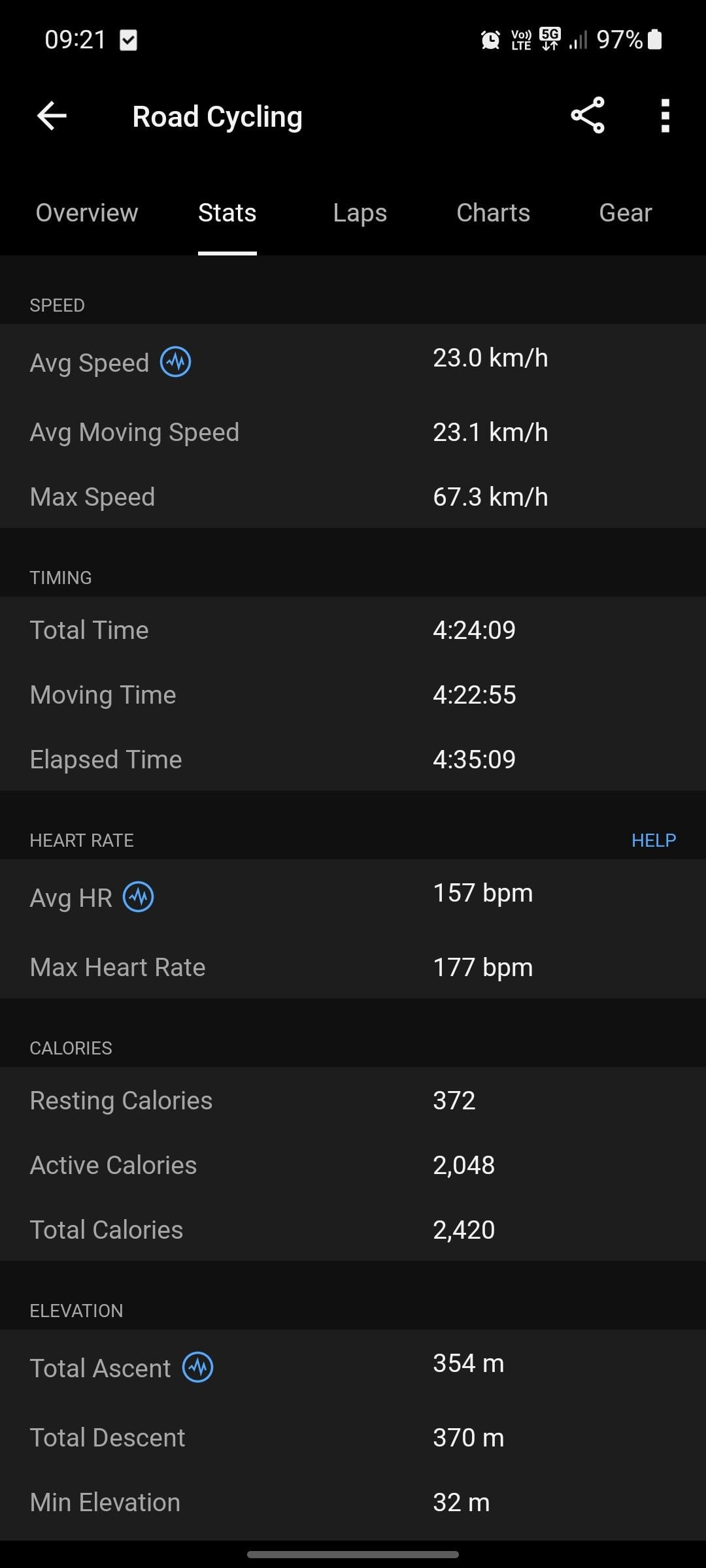
Task: Tap the insight icon next to Avg Speed
Action: [x=176, y=362]
